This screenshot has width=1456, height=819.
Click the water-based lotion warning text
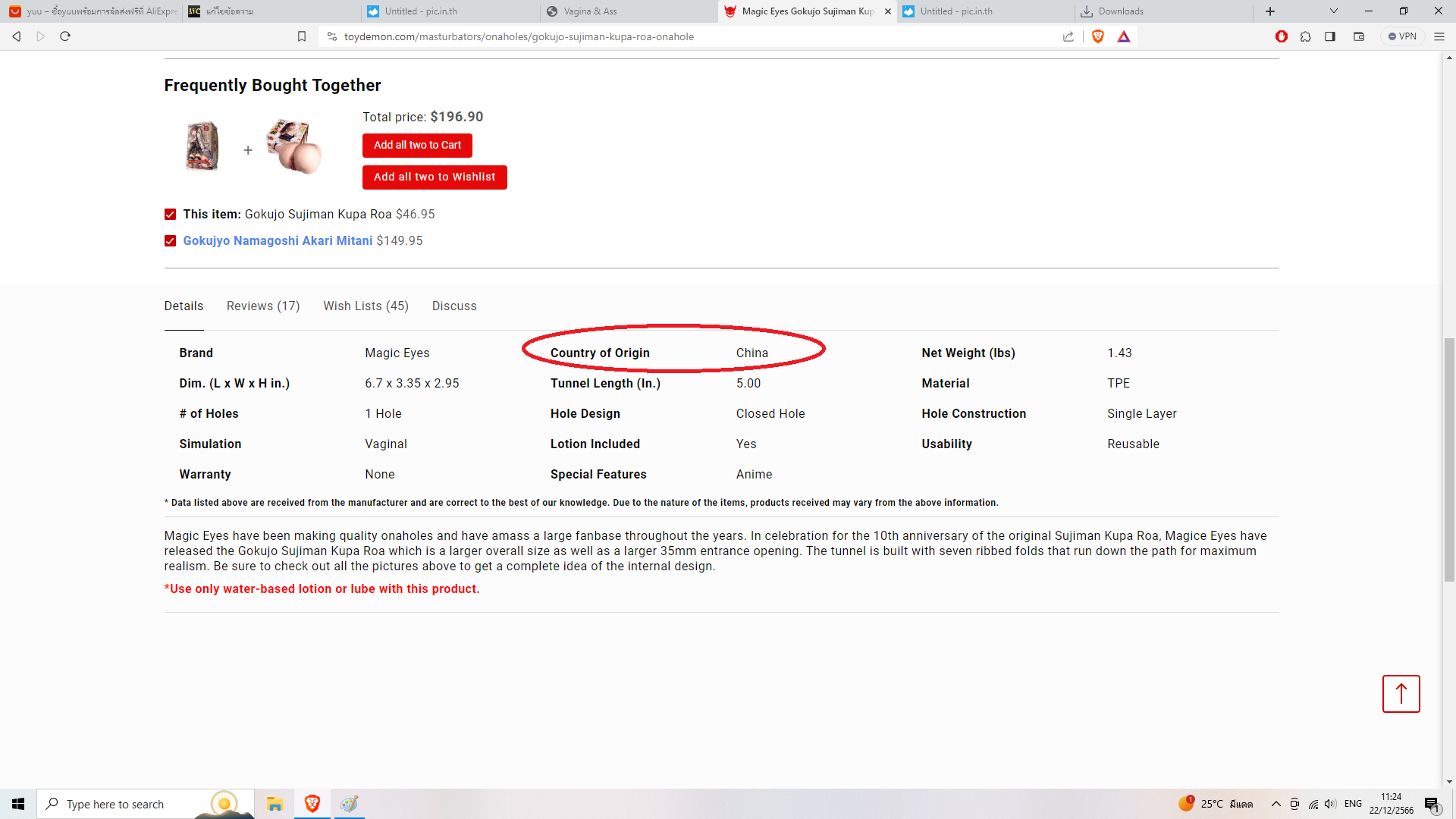click(x=322, y=588)
